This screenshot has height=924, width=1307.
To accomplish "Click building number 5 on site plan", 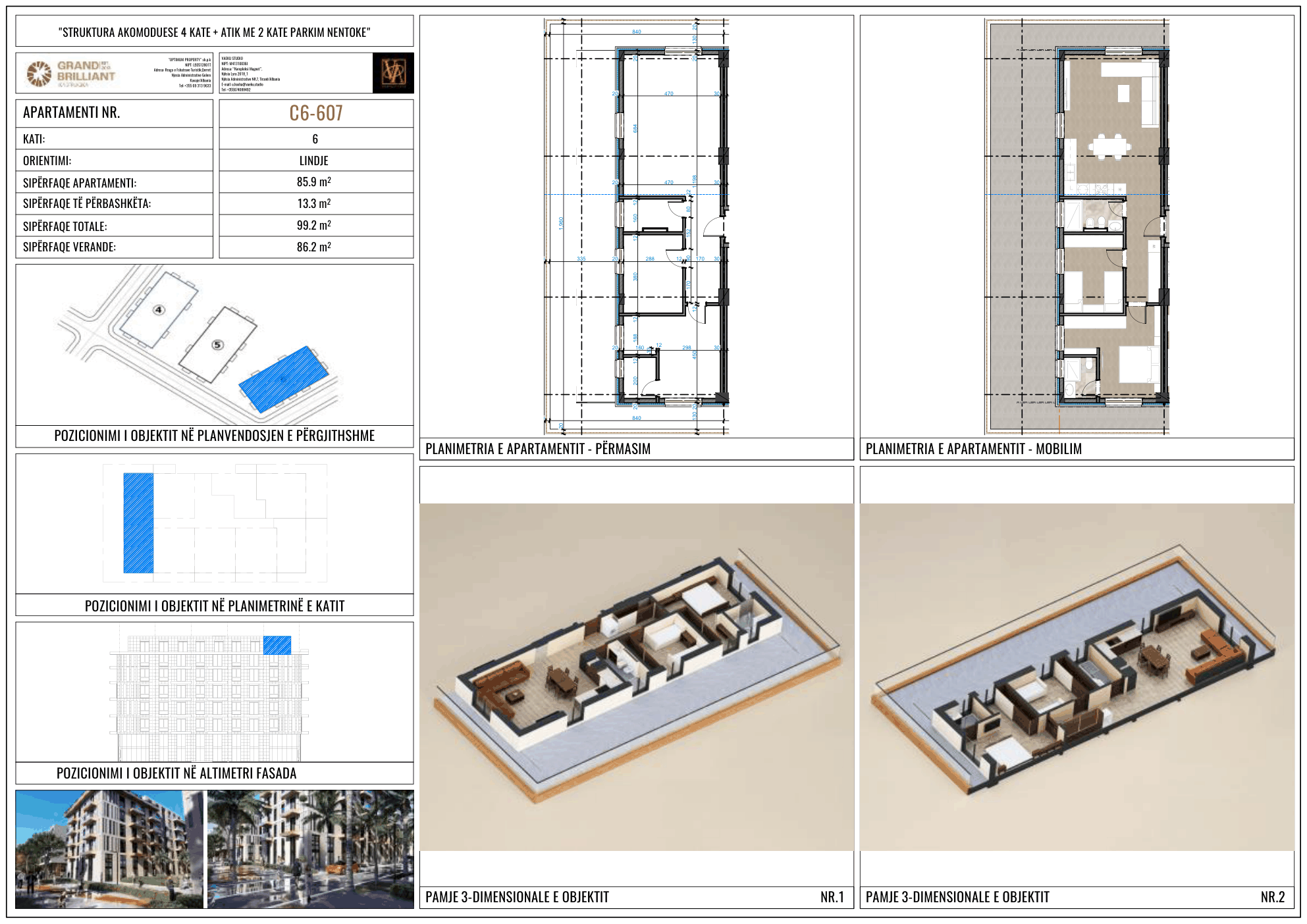I will point(217,345).
